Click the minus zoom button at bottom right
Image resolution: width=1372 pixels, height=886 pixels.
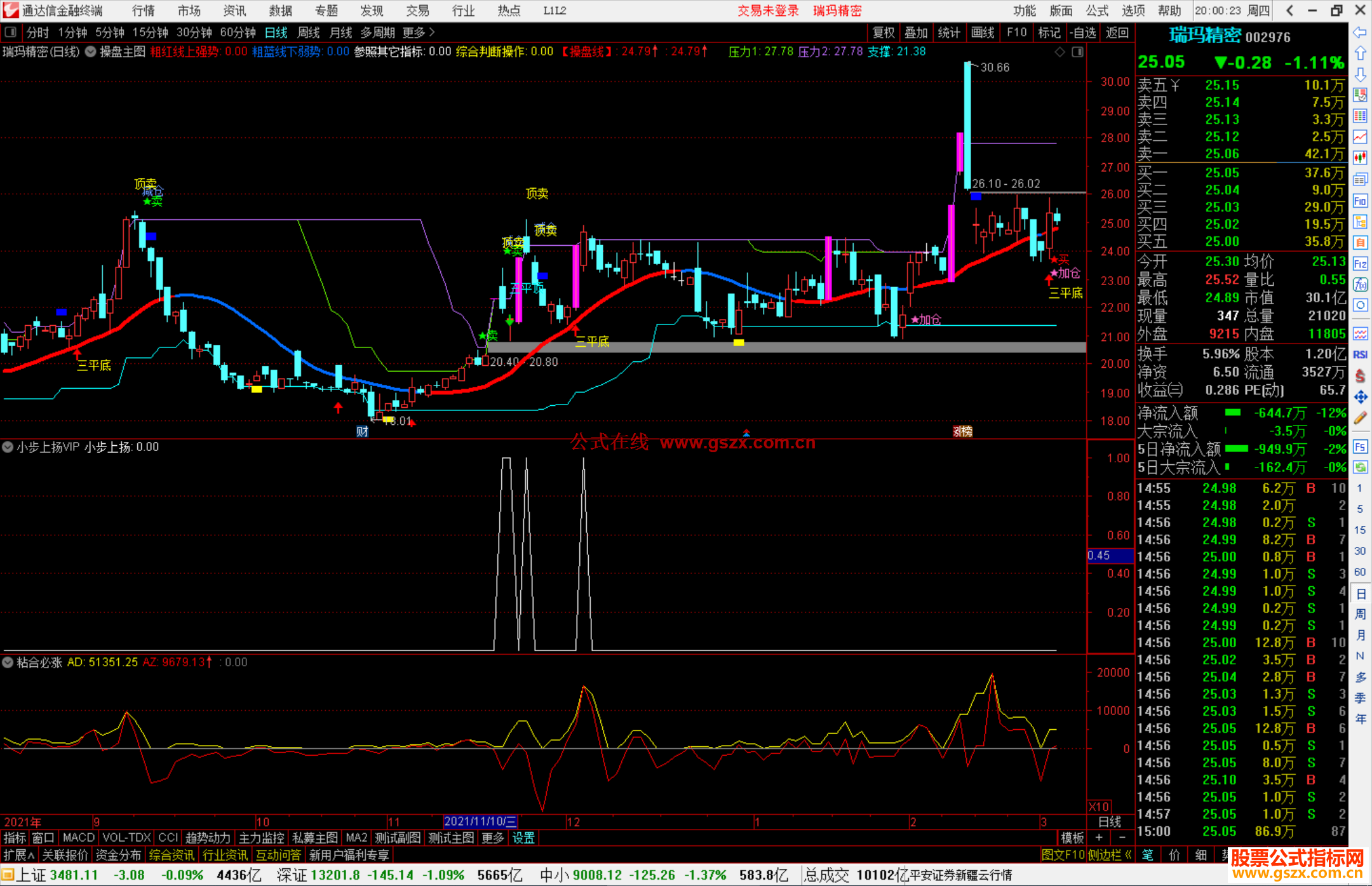(1122, 838)
